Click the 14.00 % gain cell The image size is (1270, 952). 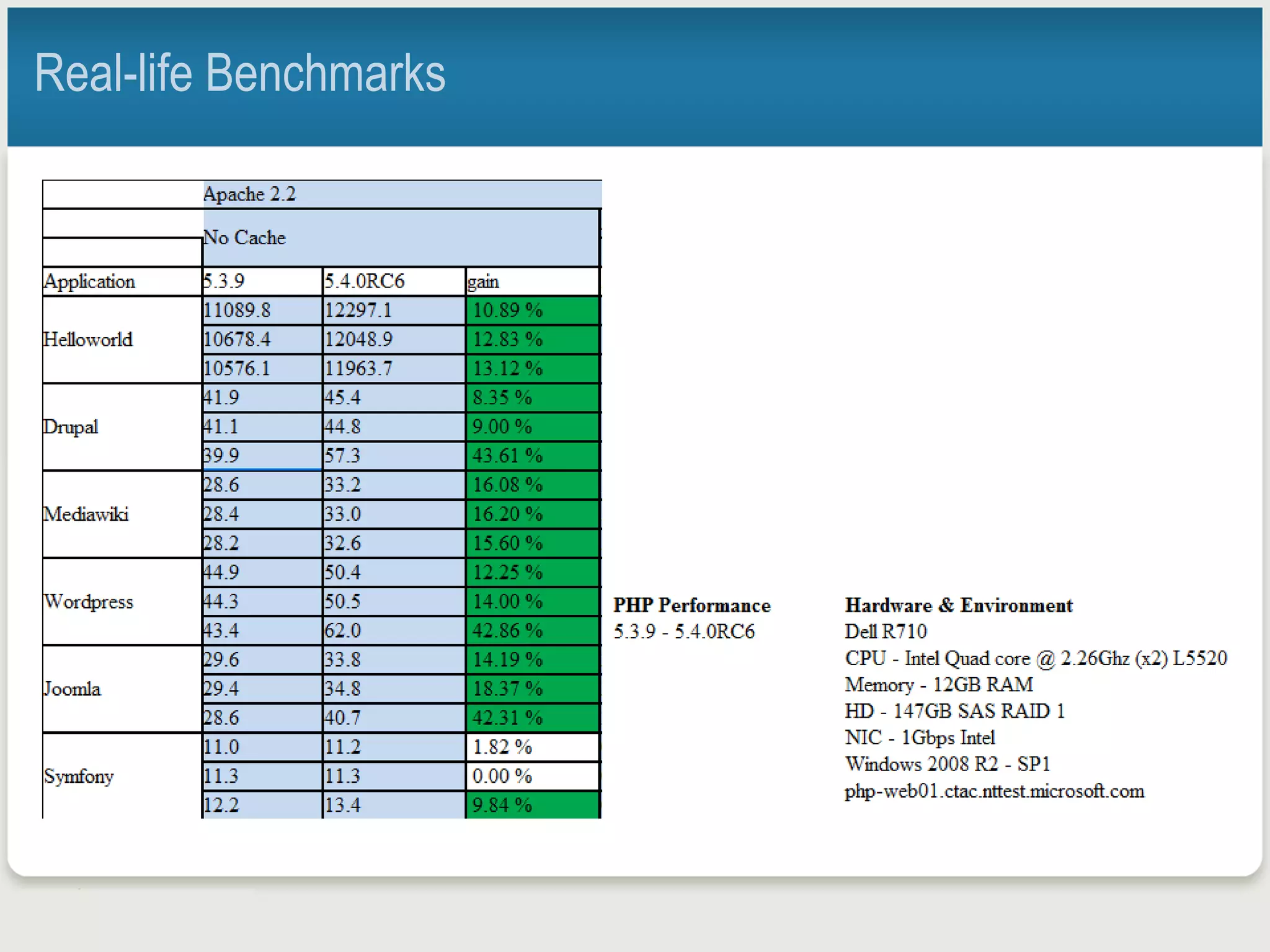[x=533, y=602]
